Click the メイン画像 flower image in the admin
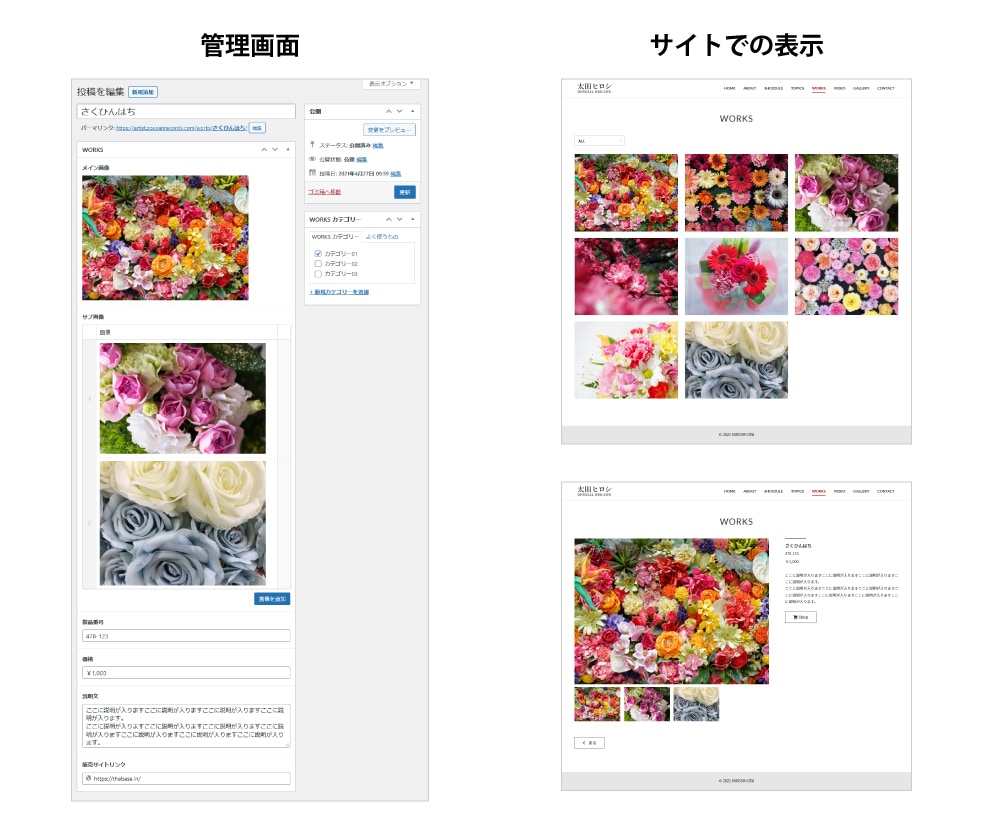 pyautogui.click(x=165, y=237)
